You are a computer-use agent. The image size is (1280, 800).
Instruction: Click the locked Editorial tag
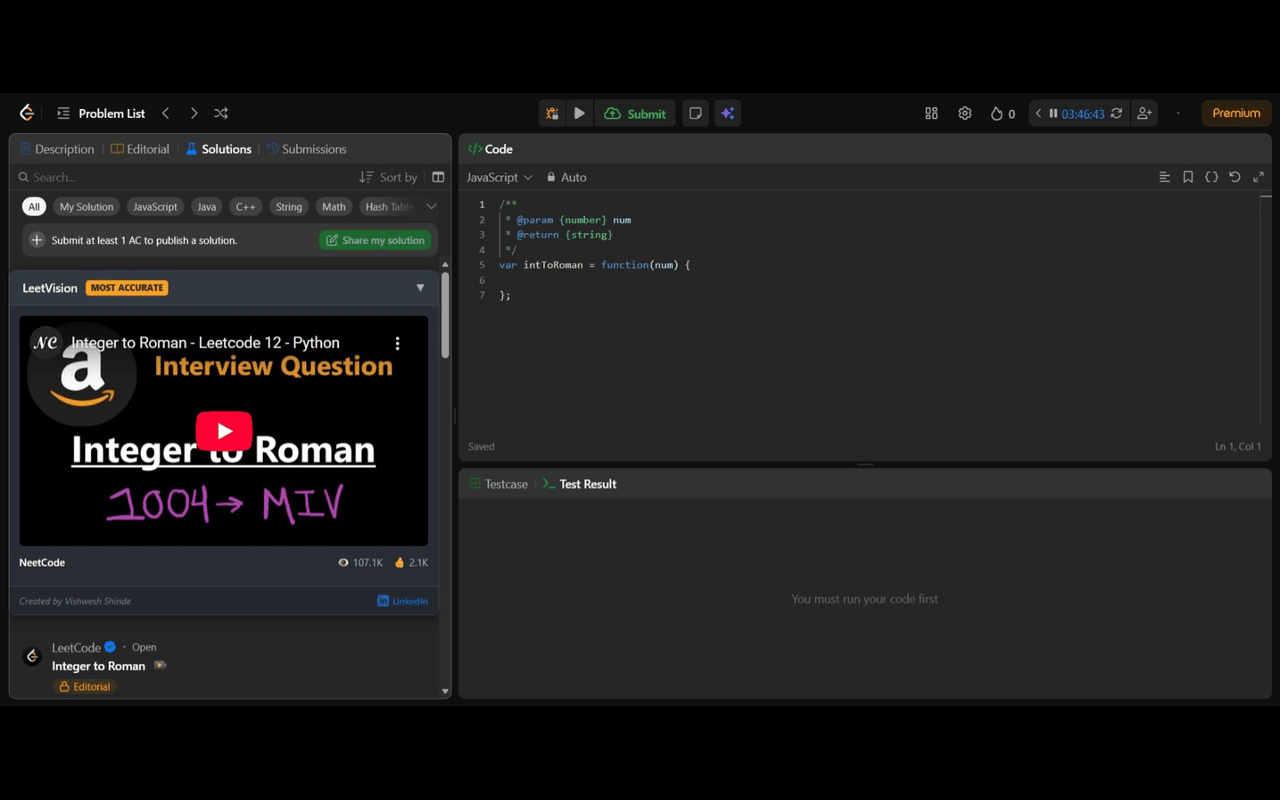coord(85,687)
